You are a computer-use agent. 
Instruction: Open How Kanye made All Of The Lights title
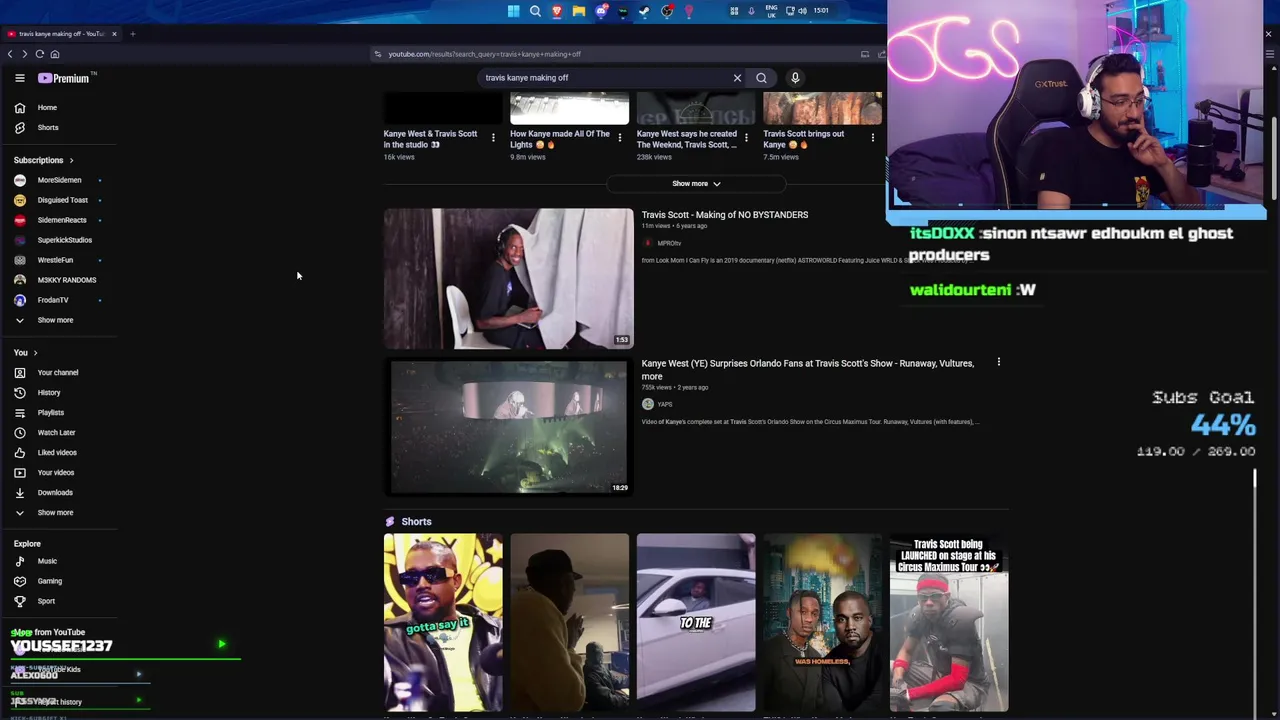[x=559, y=139]
